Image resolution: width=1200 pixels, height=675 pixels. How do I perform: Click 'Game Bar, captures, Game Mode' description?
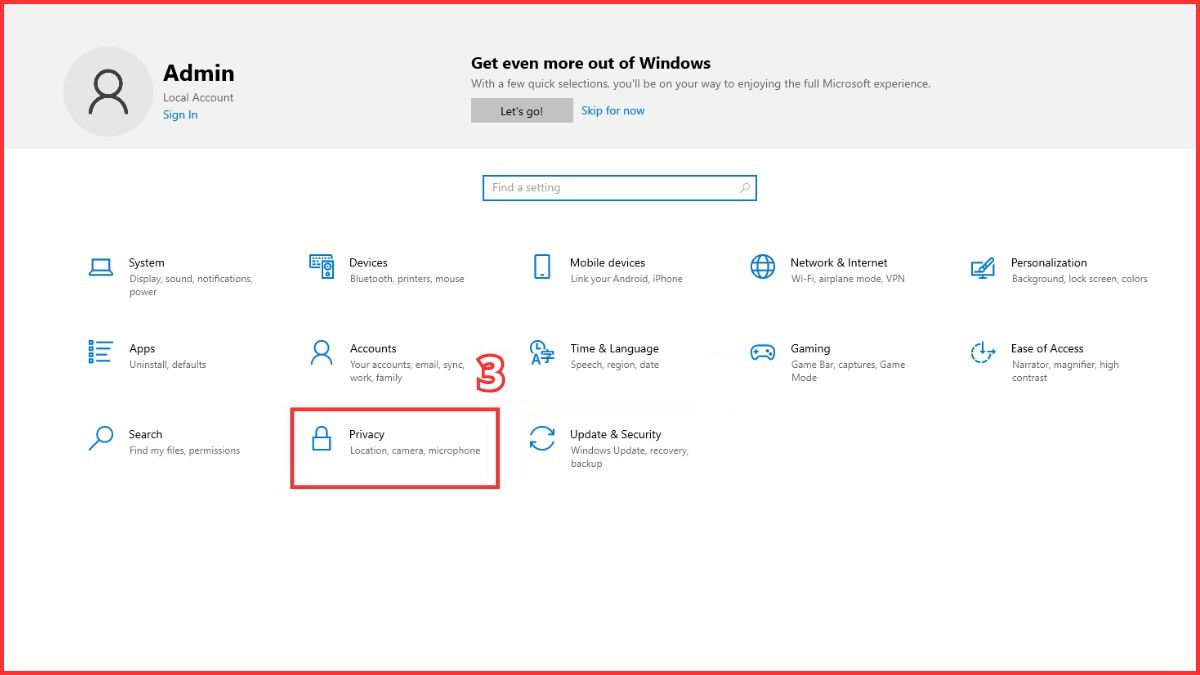(848, 371)
